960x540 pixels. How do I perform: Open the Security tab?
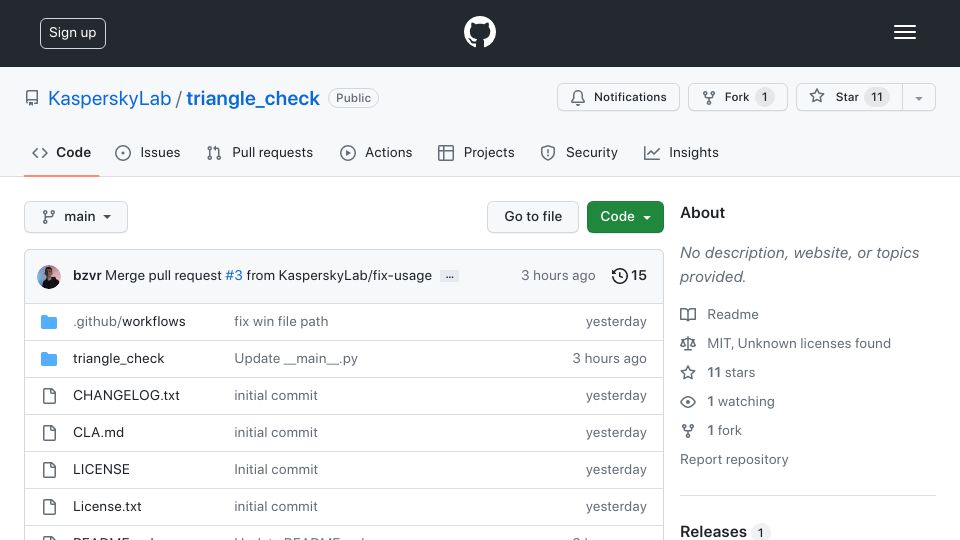click(579, 152)
